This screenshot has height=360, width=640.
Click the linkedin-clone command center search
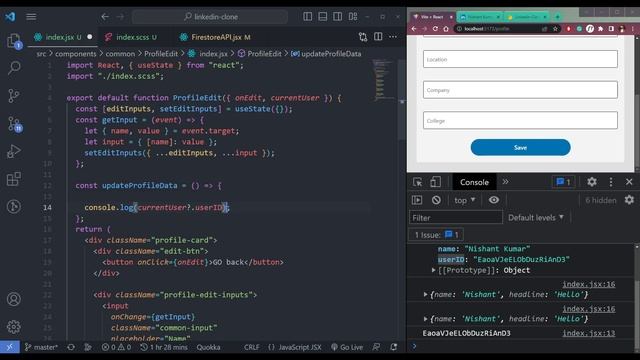210,17
